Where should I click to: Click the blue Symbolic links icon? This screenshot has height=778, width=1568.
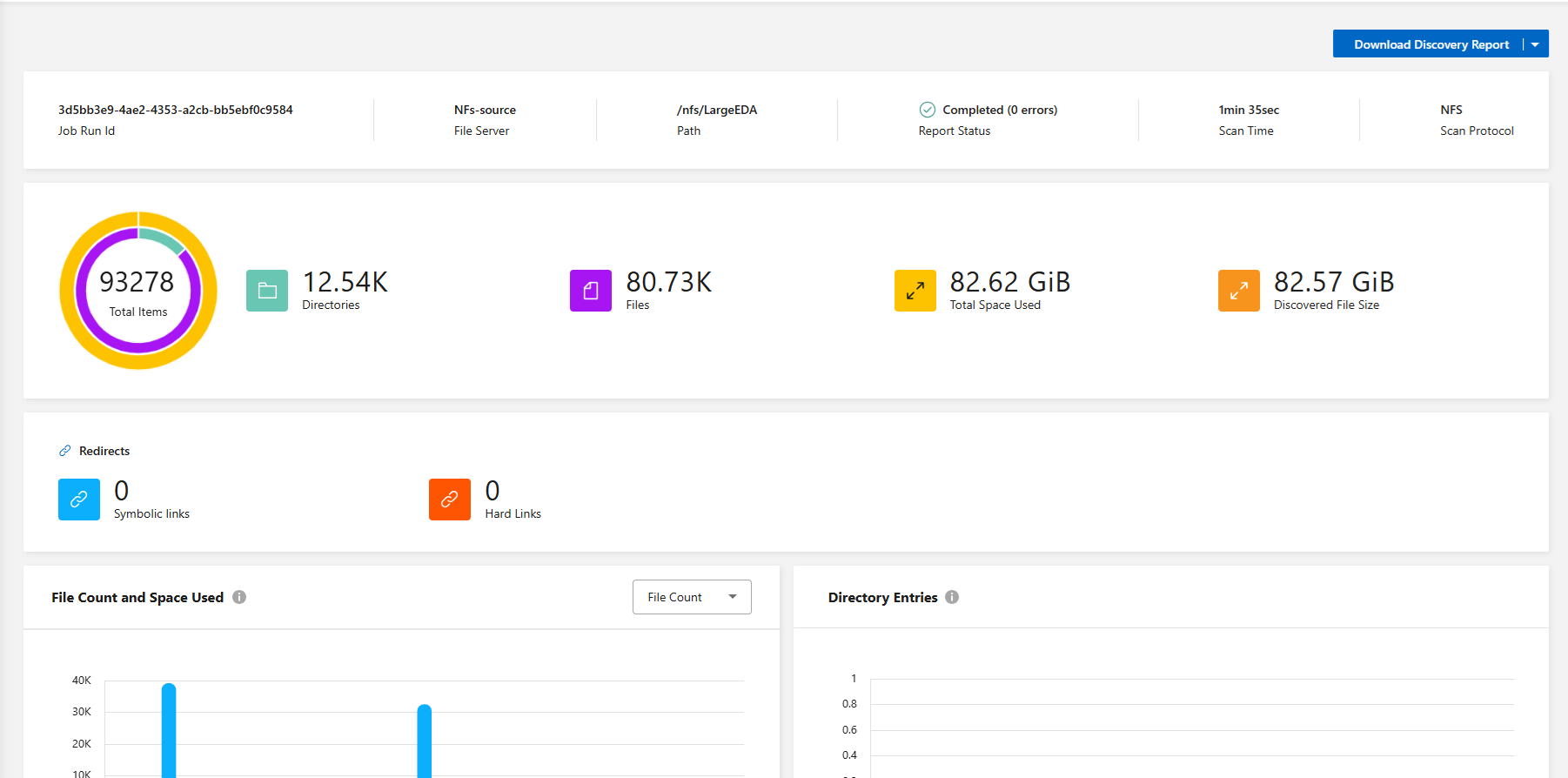coord(79,500)
